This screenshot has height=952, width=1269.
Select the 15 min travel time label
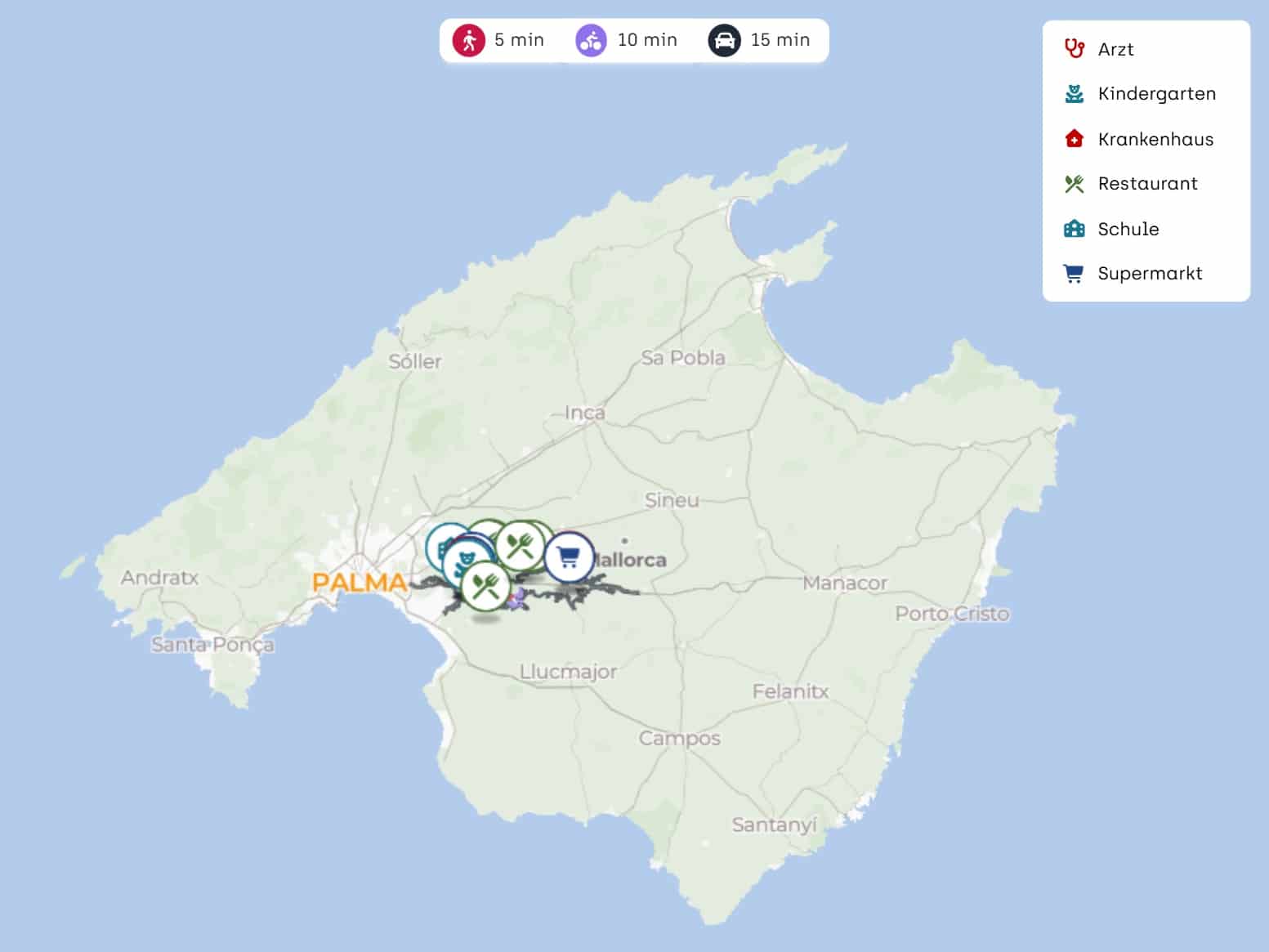click(x=780, y=40)
